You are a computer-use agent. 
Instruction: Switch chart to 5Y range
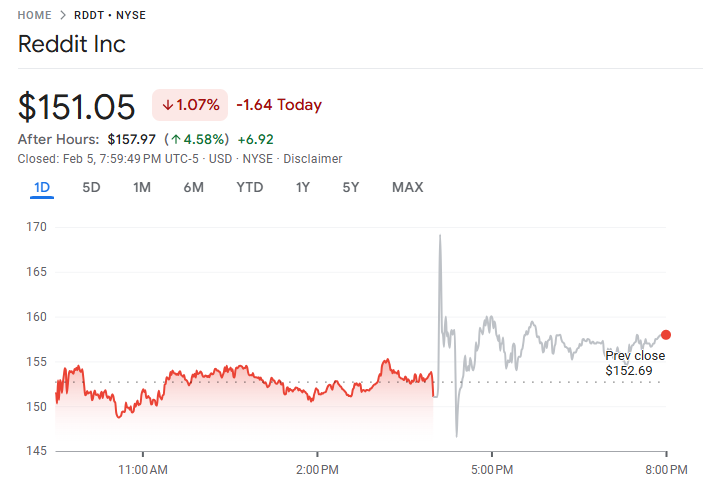pos(351,187)
